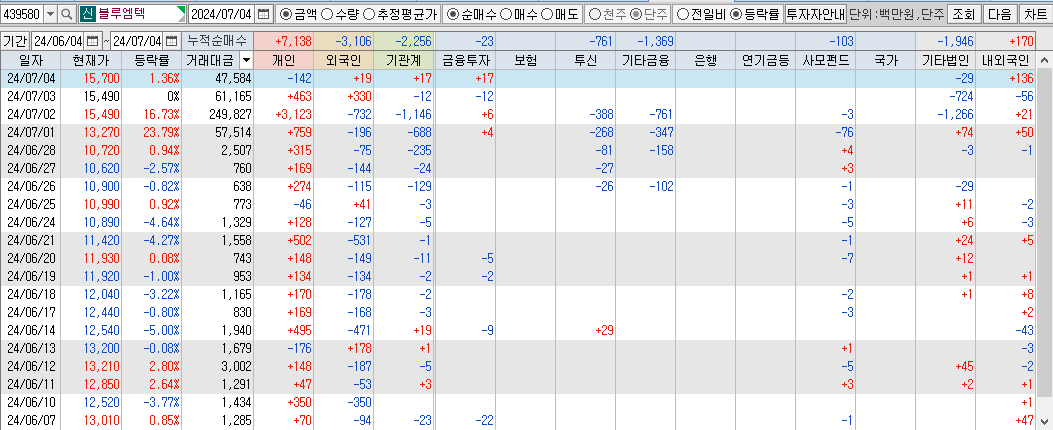The width and height of the screenshot is (1053, 430).
Task: Open calendar for end date 24/07/04
Action: 172,40
